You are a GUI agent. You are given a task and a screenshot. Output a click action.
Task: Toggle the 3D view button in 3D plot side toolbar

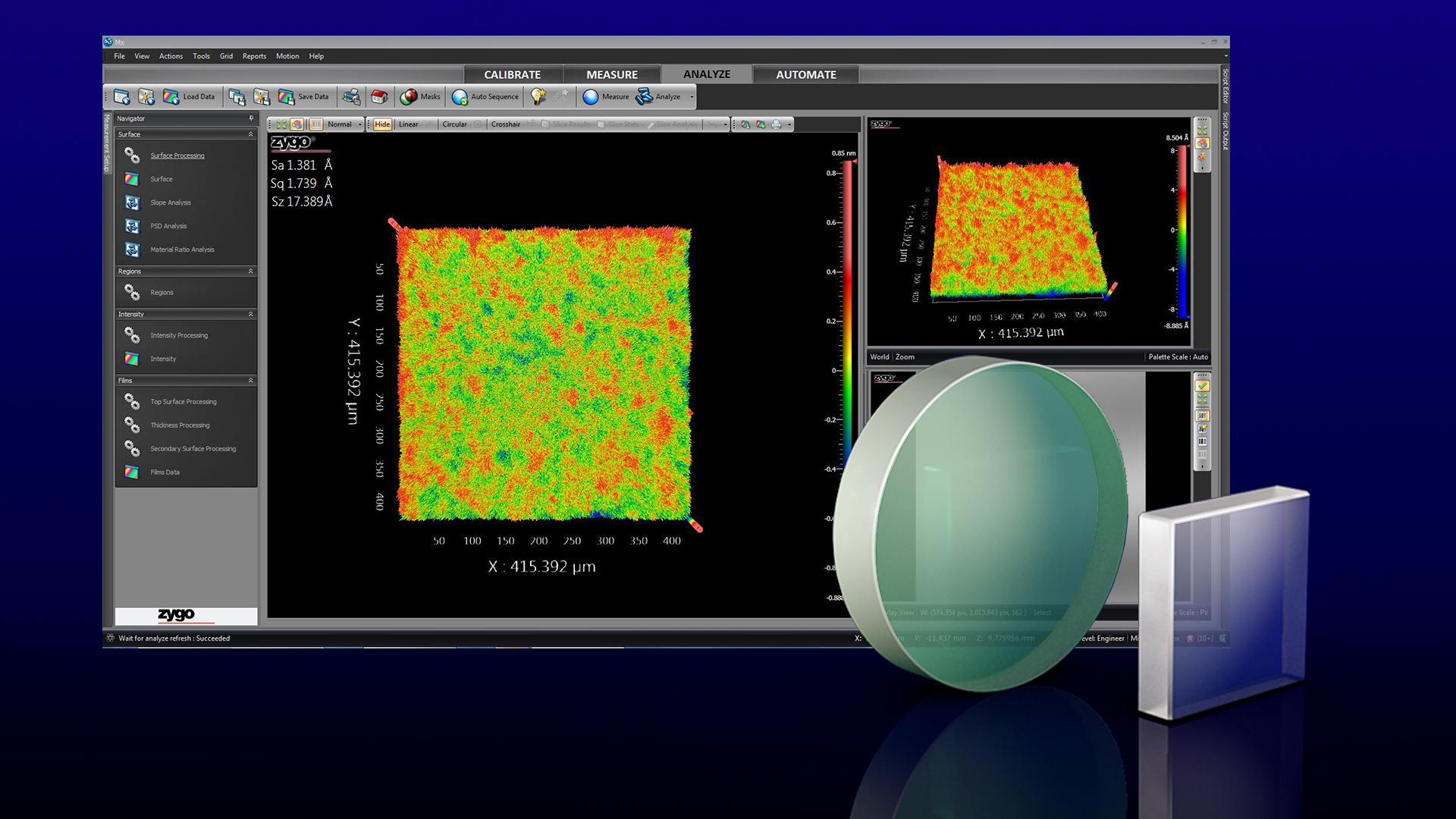pos(1203,143)
